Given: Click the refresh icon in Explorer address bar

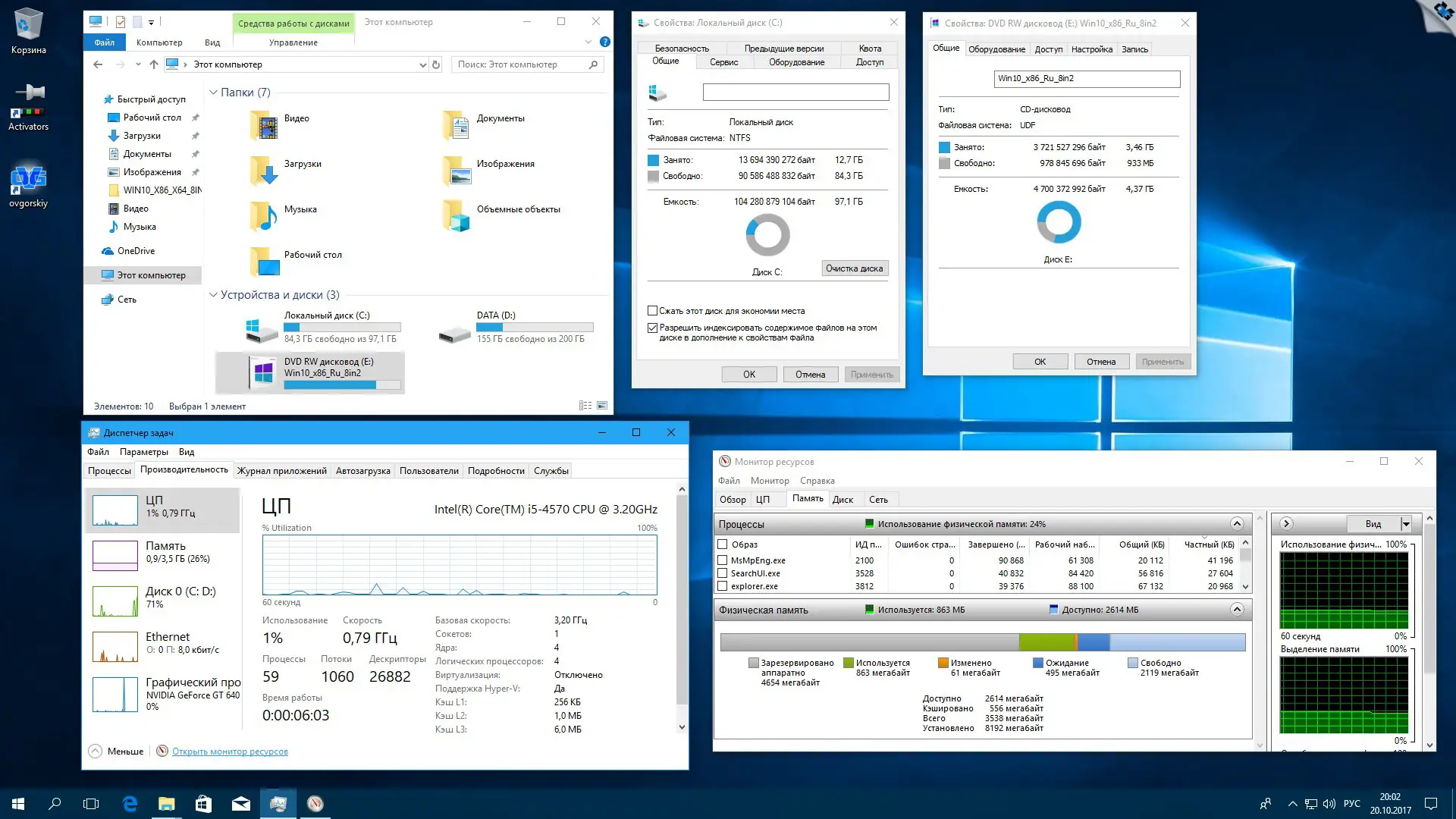Looking at the screenshot, I should click(436, 65).
